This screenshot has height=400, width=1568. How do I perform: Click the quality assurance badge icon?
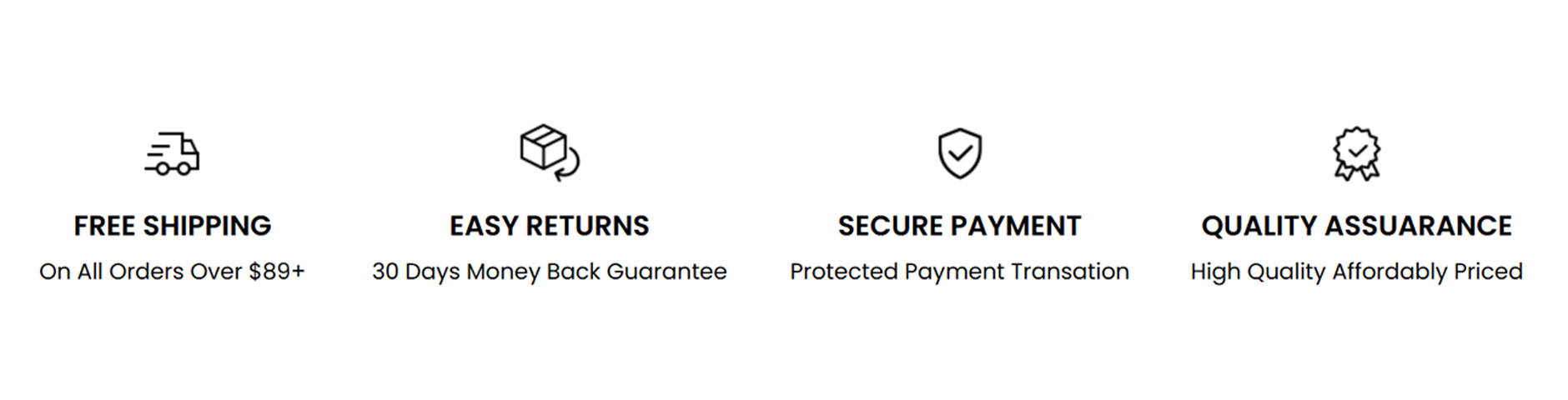point(1356,153)
